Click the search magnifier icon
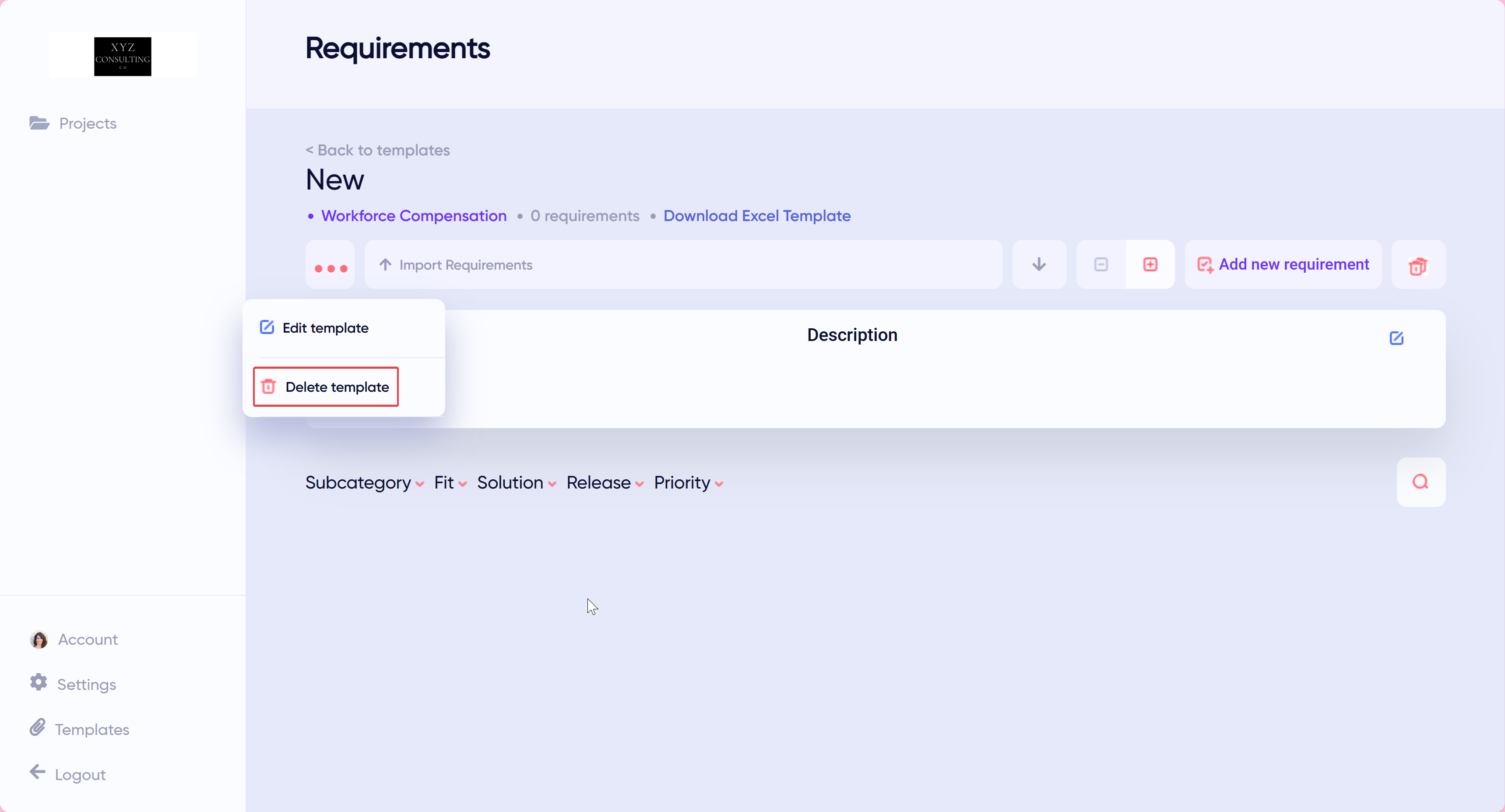 click(1420, 482)
